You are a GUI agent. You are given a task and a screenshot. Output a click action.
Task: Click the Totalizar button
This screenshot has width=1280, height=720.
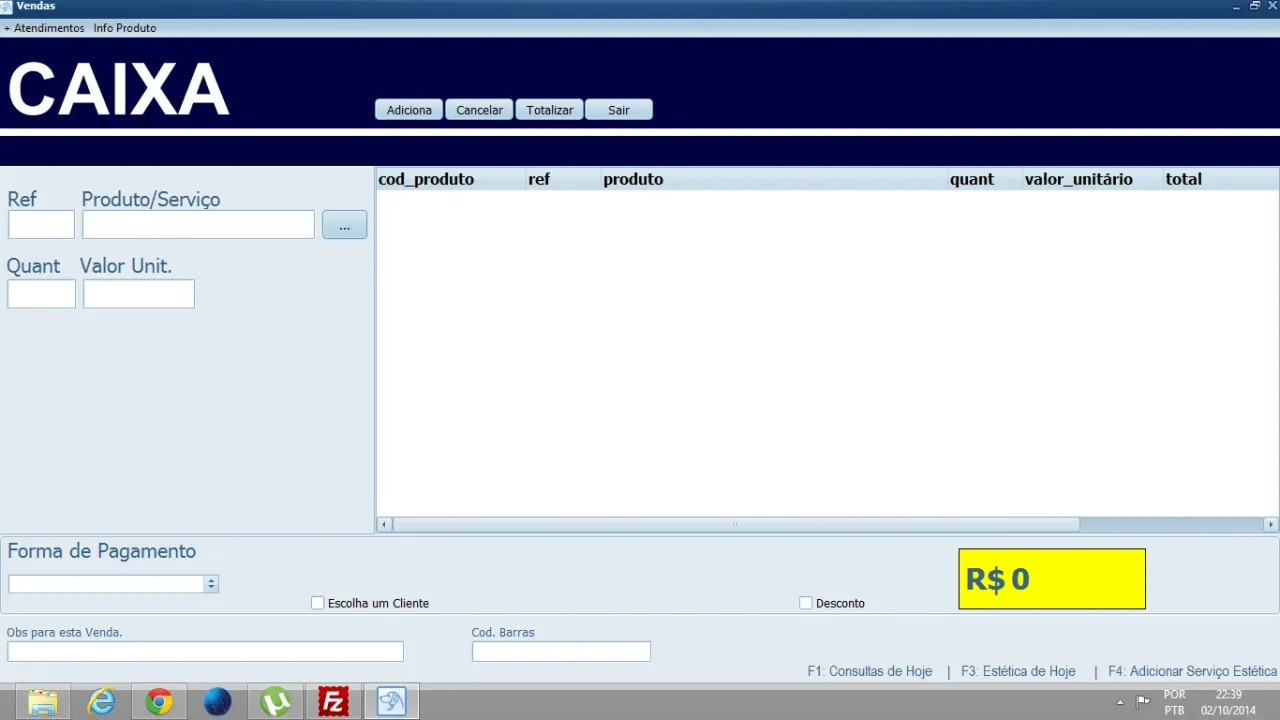550,110
